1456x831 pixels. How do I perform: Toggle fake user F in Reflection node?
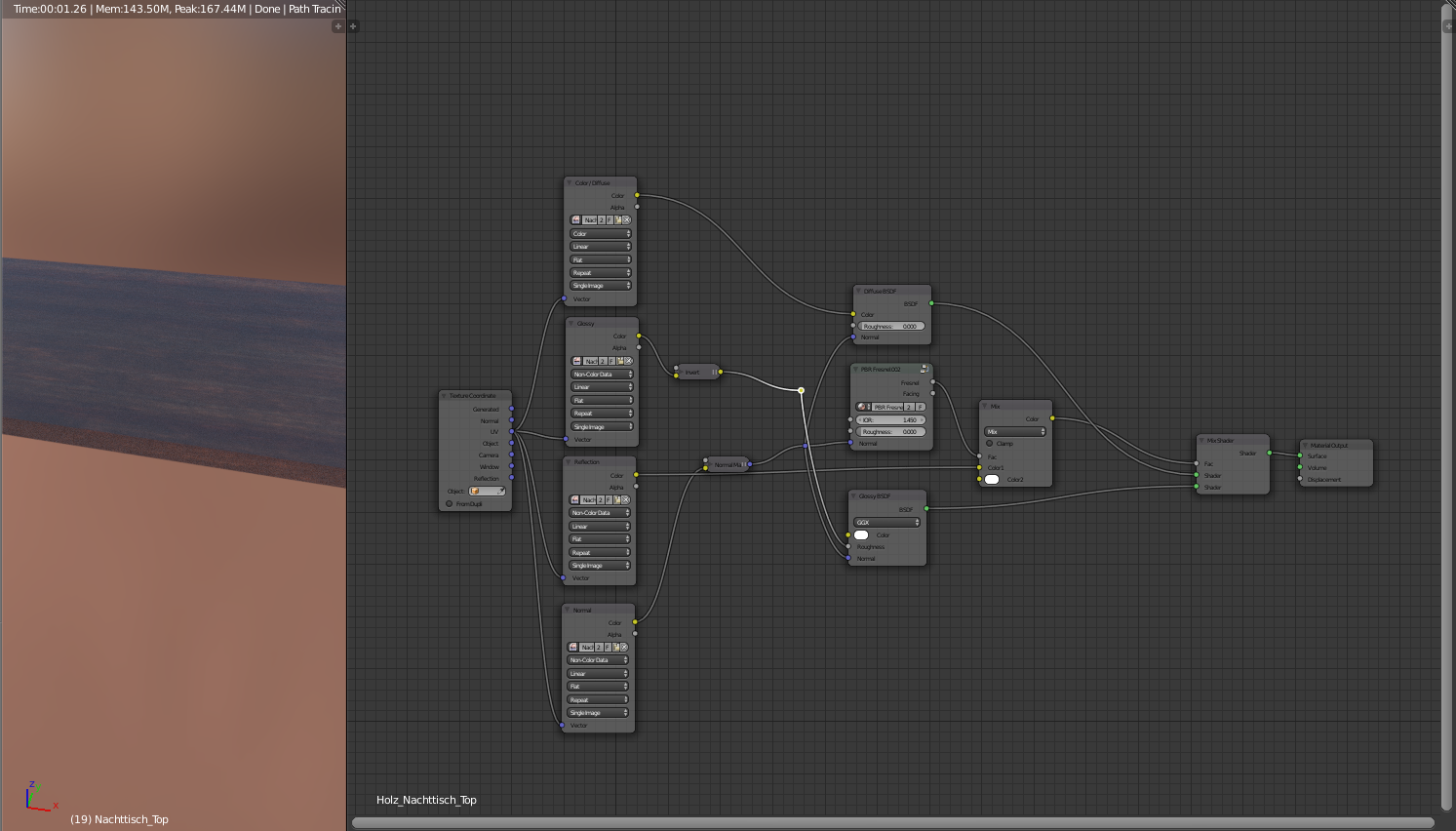[609, 499]
